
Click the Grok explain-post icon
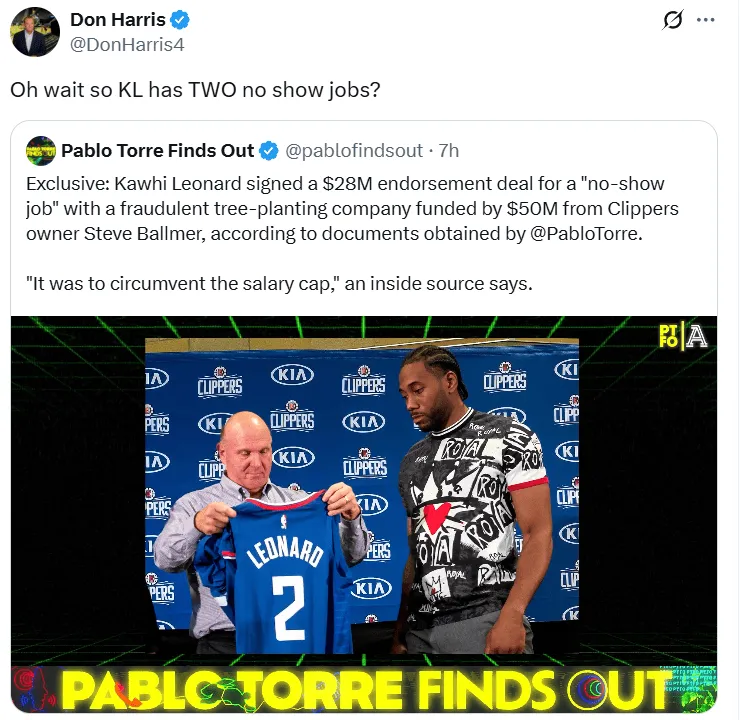coord(673,20)
